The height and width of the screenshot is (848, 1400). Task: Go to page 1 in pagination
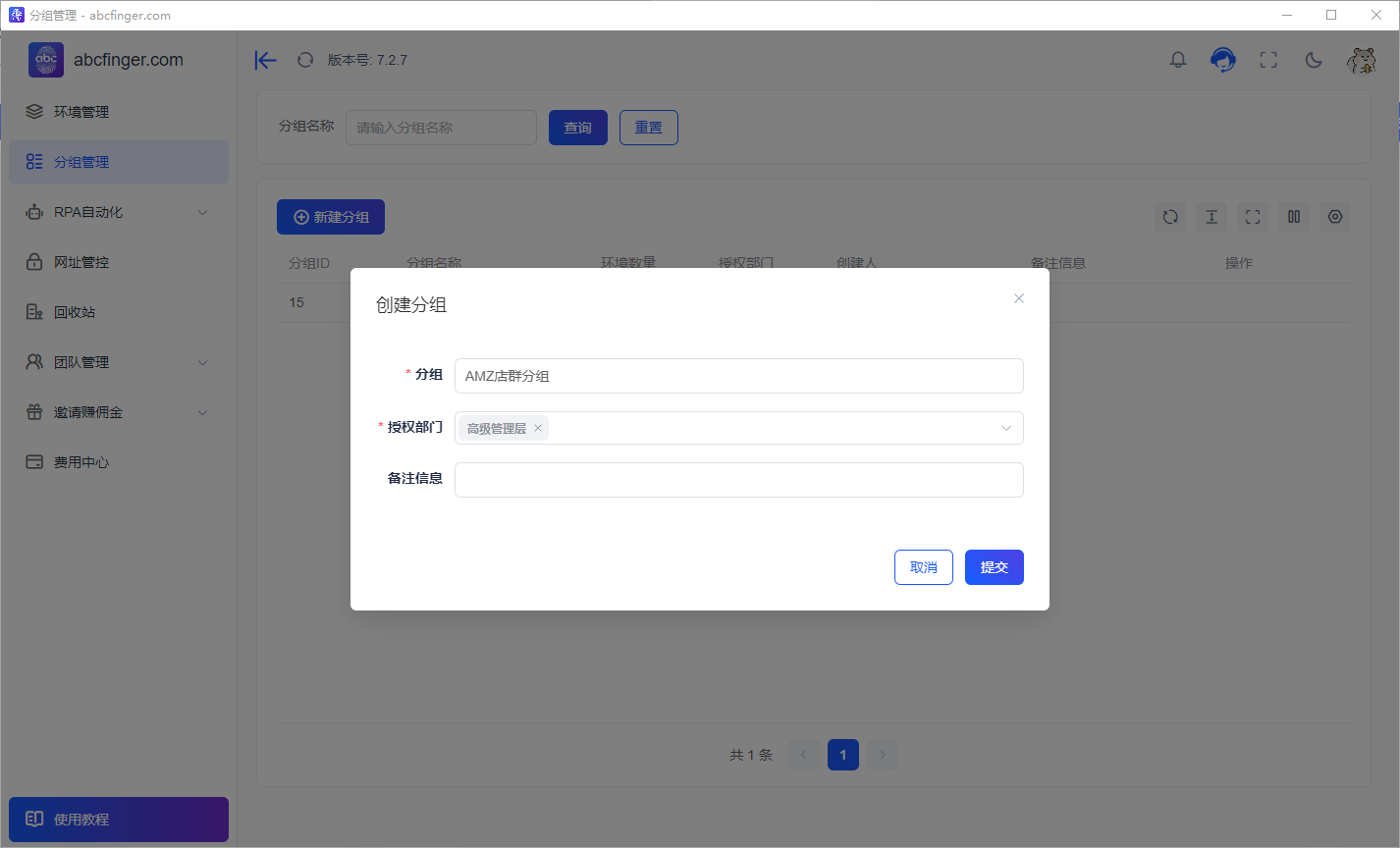tap(843, 755)
